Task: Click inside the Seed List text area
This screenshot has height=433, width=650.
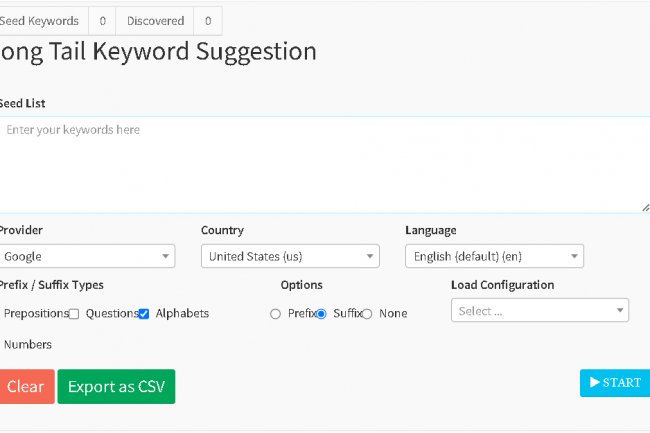Action: point(320,165)
